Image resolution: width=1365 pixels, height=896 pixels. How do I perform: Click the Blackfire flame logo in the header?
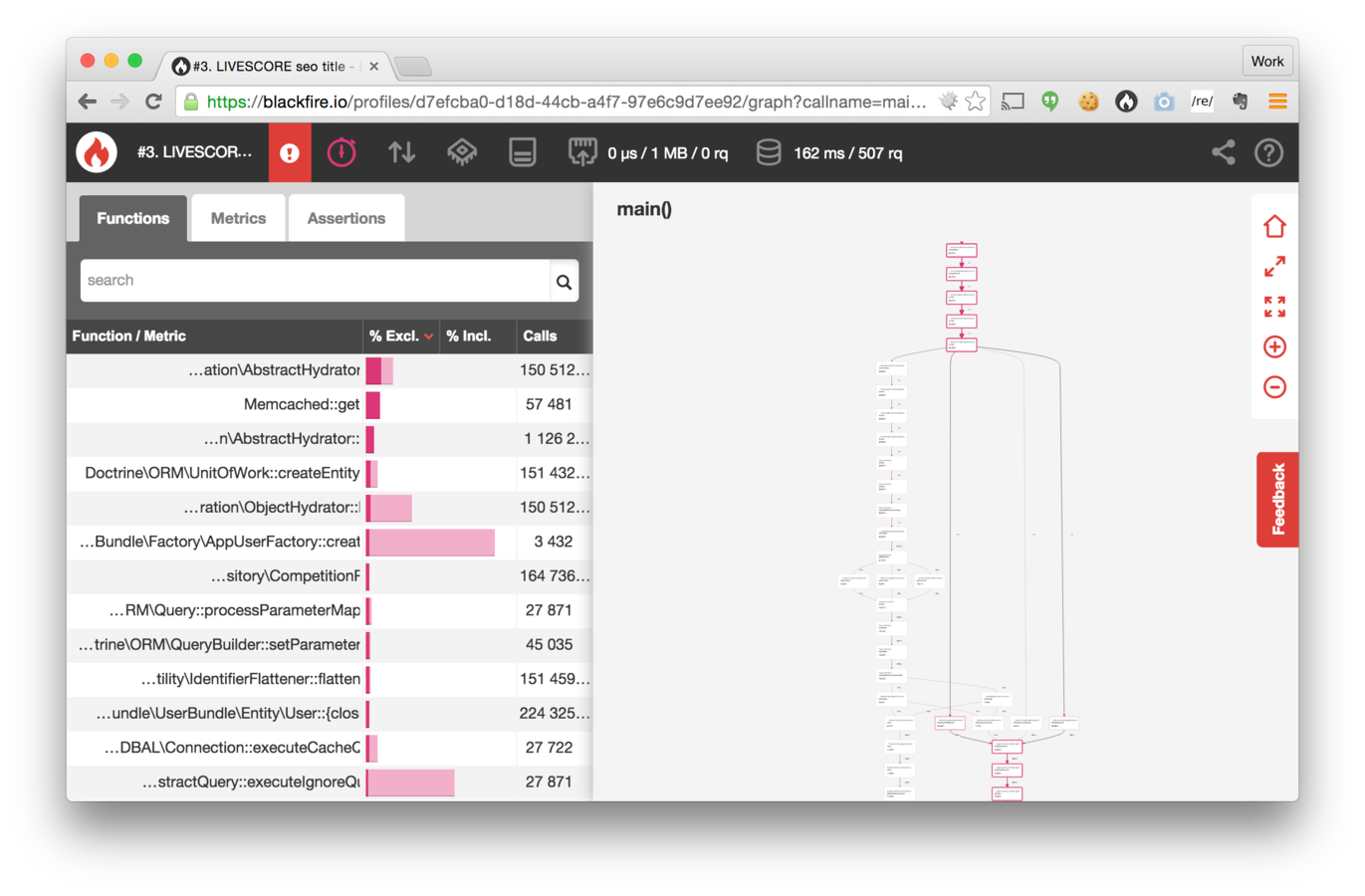(x=97, y=152)
